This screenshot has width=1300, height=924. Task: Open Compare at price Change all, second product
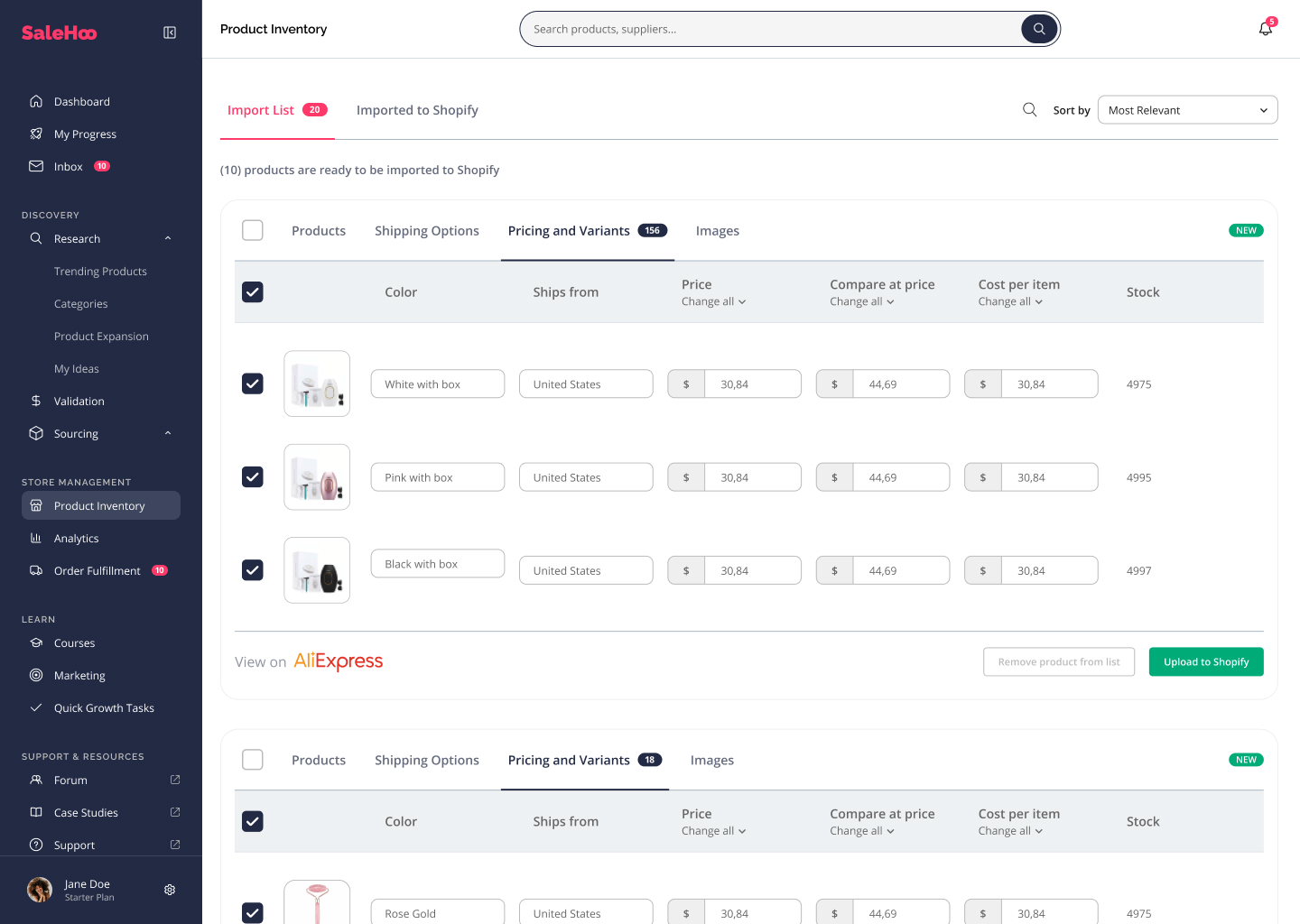point(862,831)
